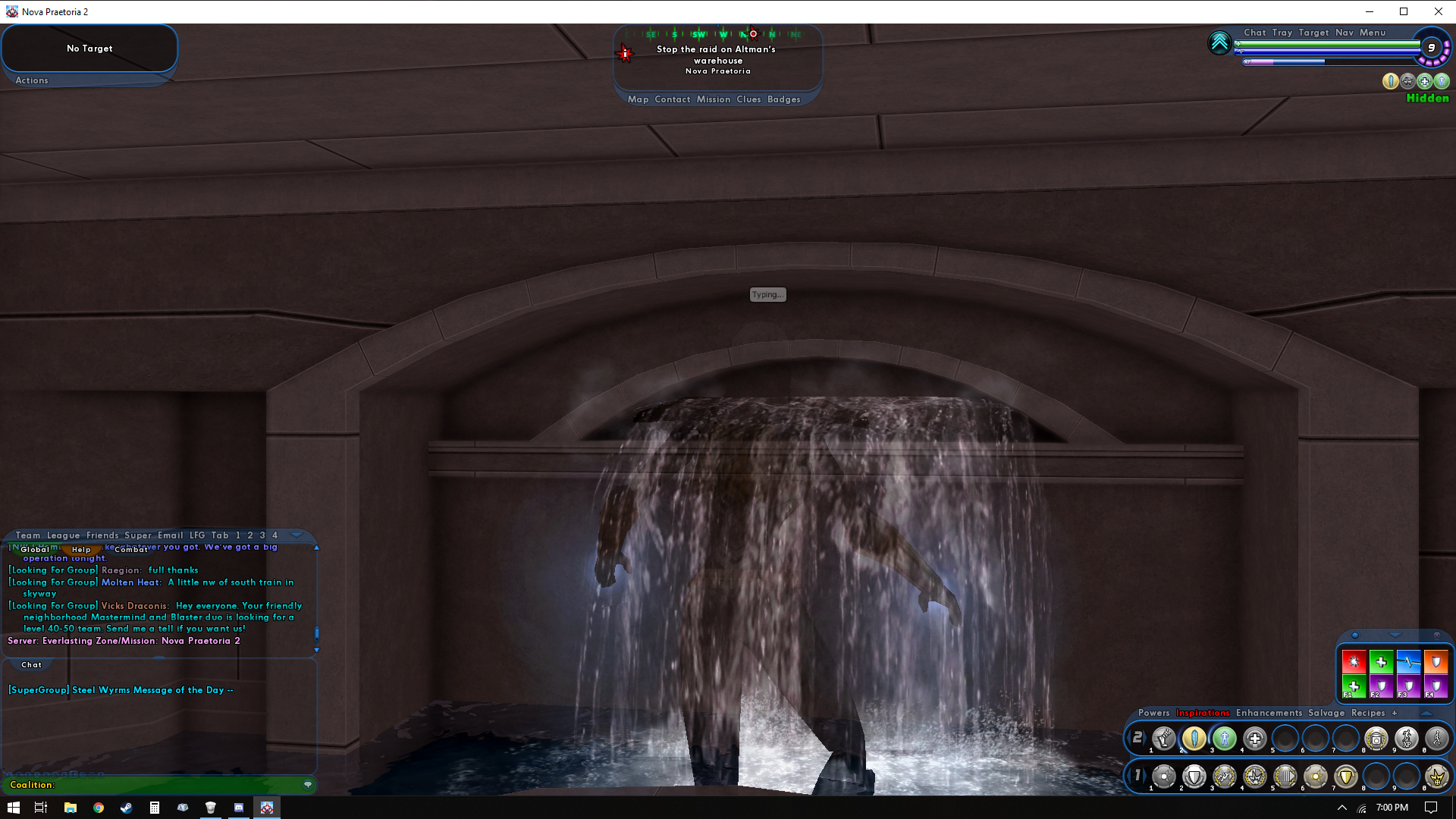Toggle the Walk power in tray 2 slot 0

coord(1437,738)
